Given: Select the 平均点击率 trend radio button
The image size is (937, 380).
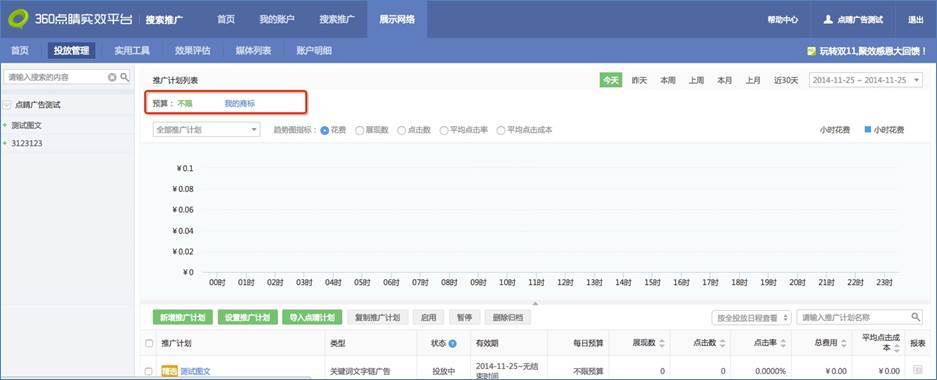Looking at the screenshot, I should [444, 130].
